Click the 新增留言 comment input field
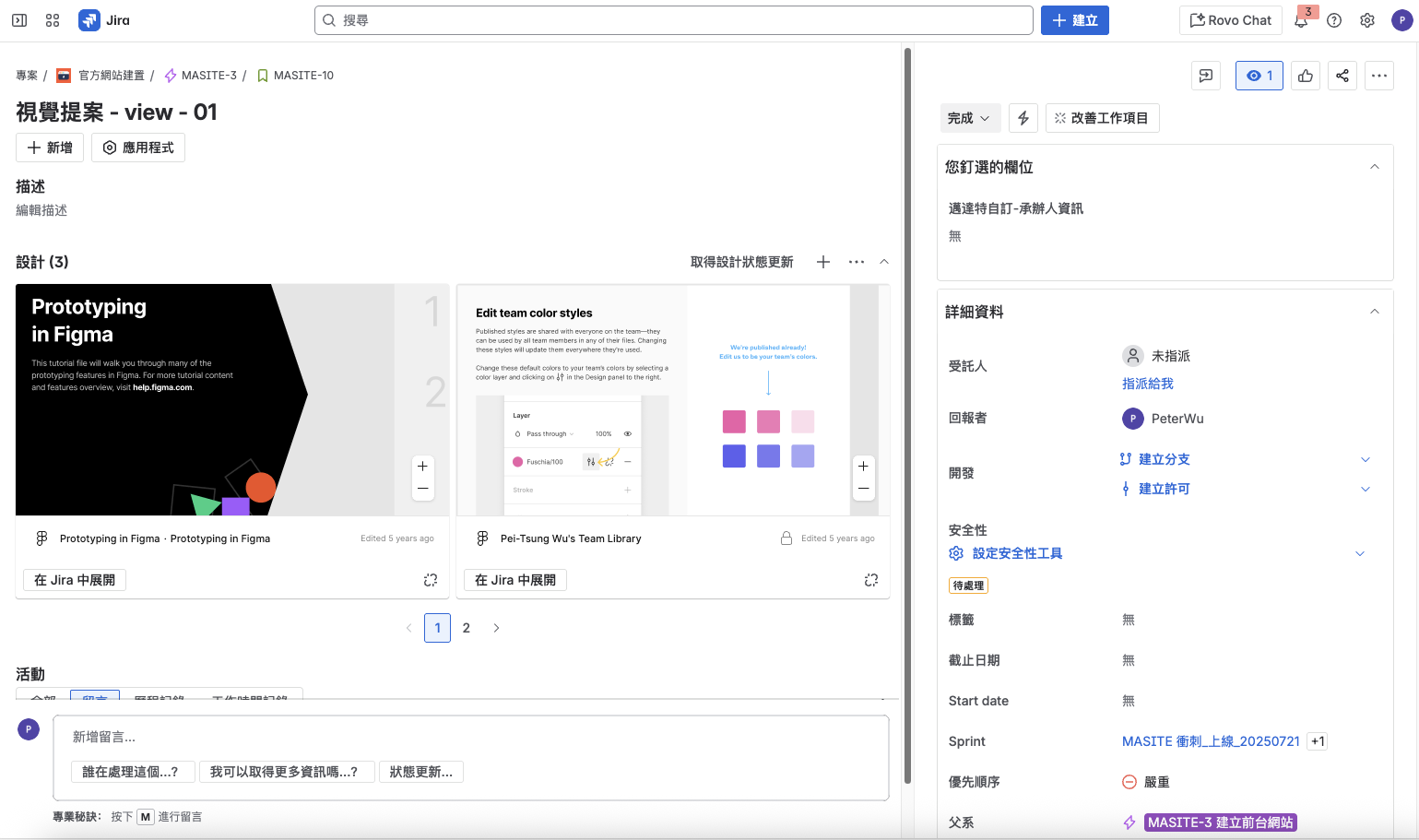 click(470, 737)
